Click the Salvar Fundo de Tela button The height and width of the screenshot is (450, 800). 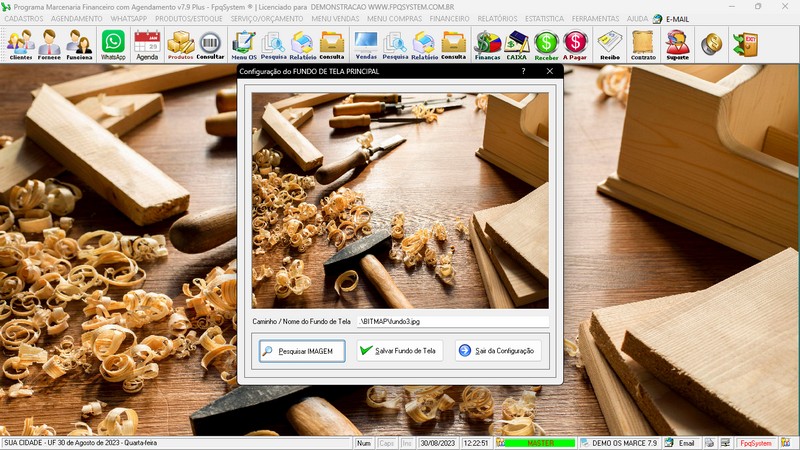[399, 351]
